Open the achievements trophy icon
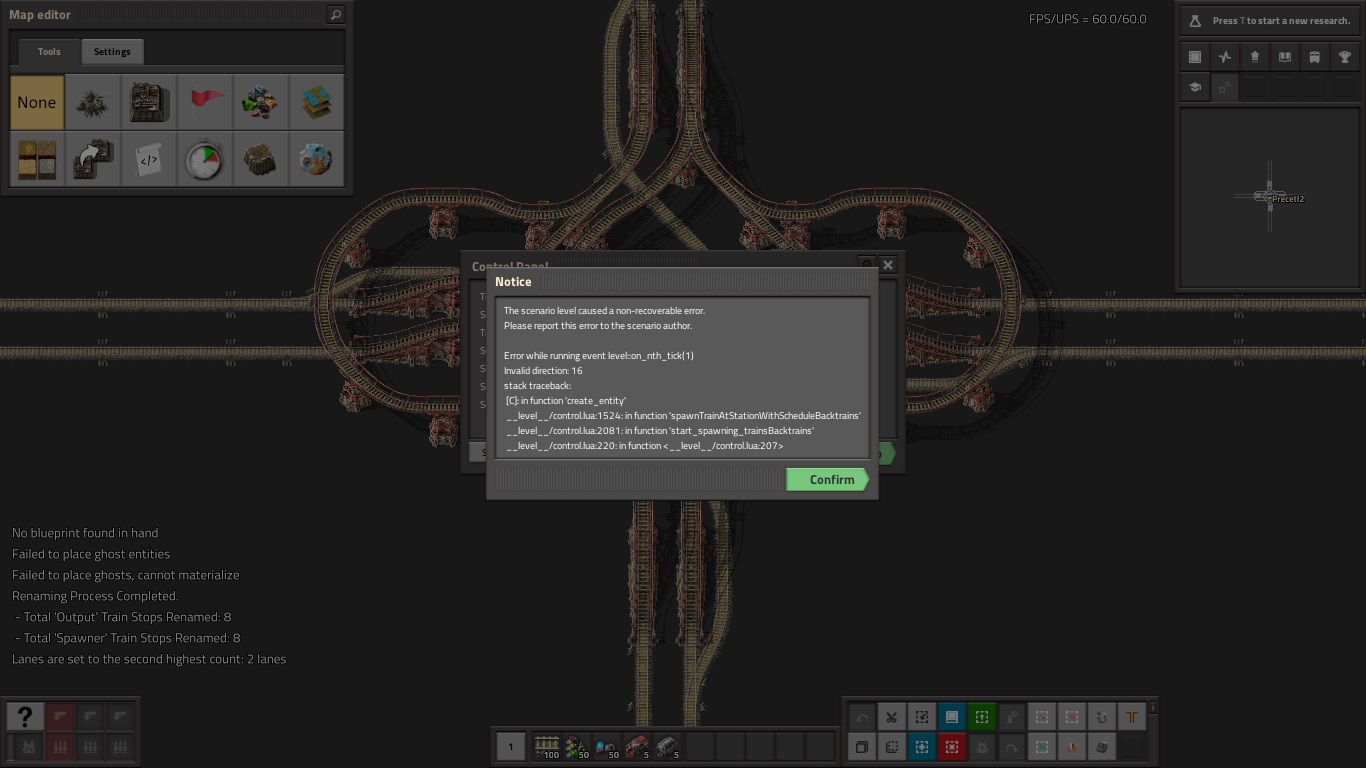 point(1344,57)
